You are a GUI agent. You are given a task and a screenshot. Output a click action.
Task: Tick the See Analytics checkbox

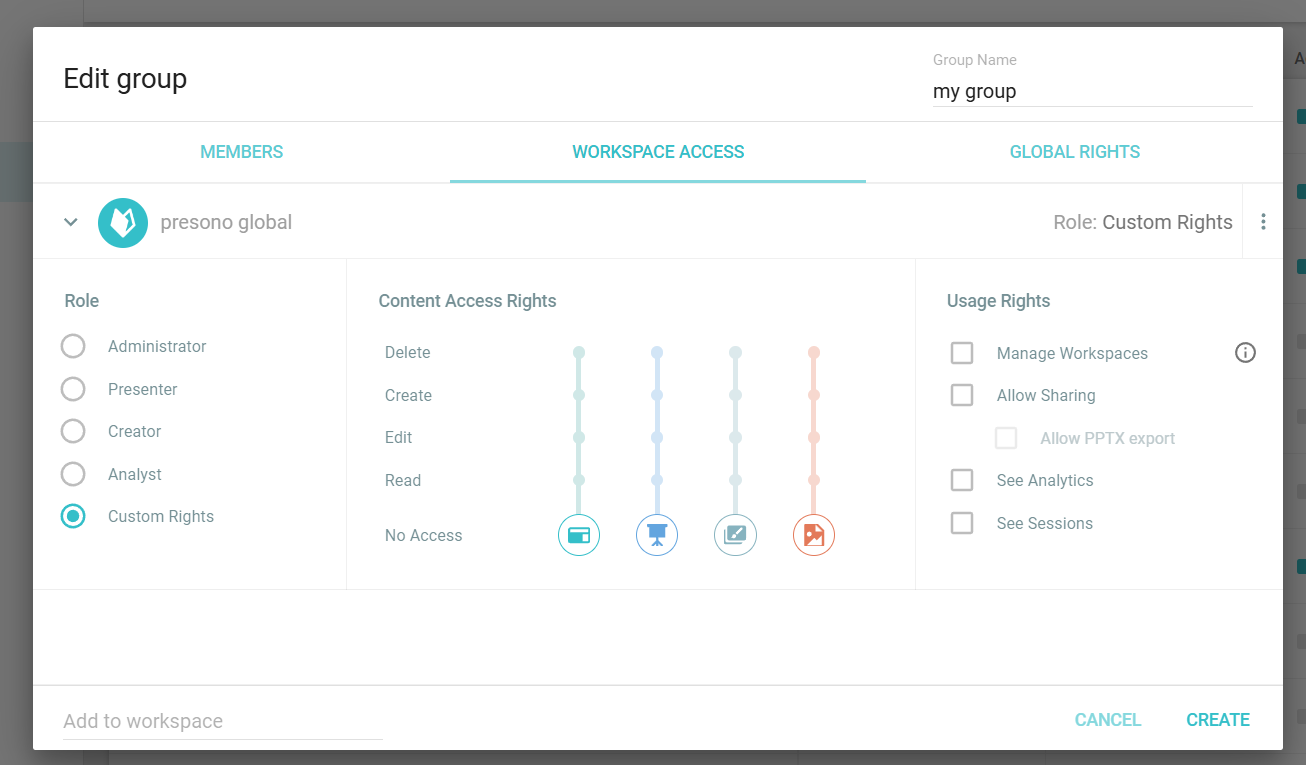[962, 480]
